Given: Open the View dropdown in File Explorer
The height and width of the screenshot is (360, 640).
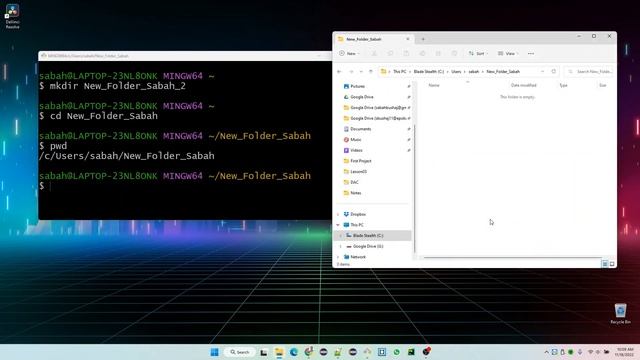Looking at the screenshot, I should click(x=508, y=53).
